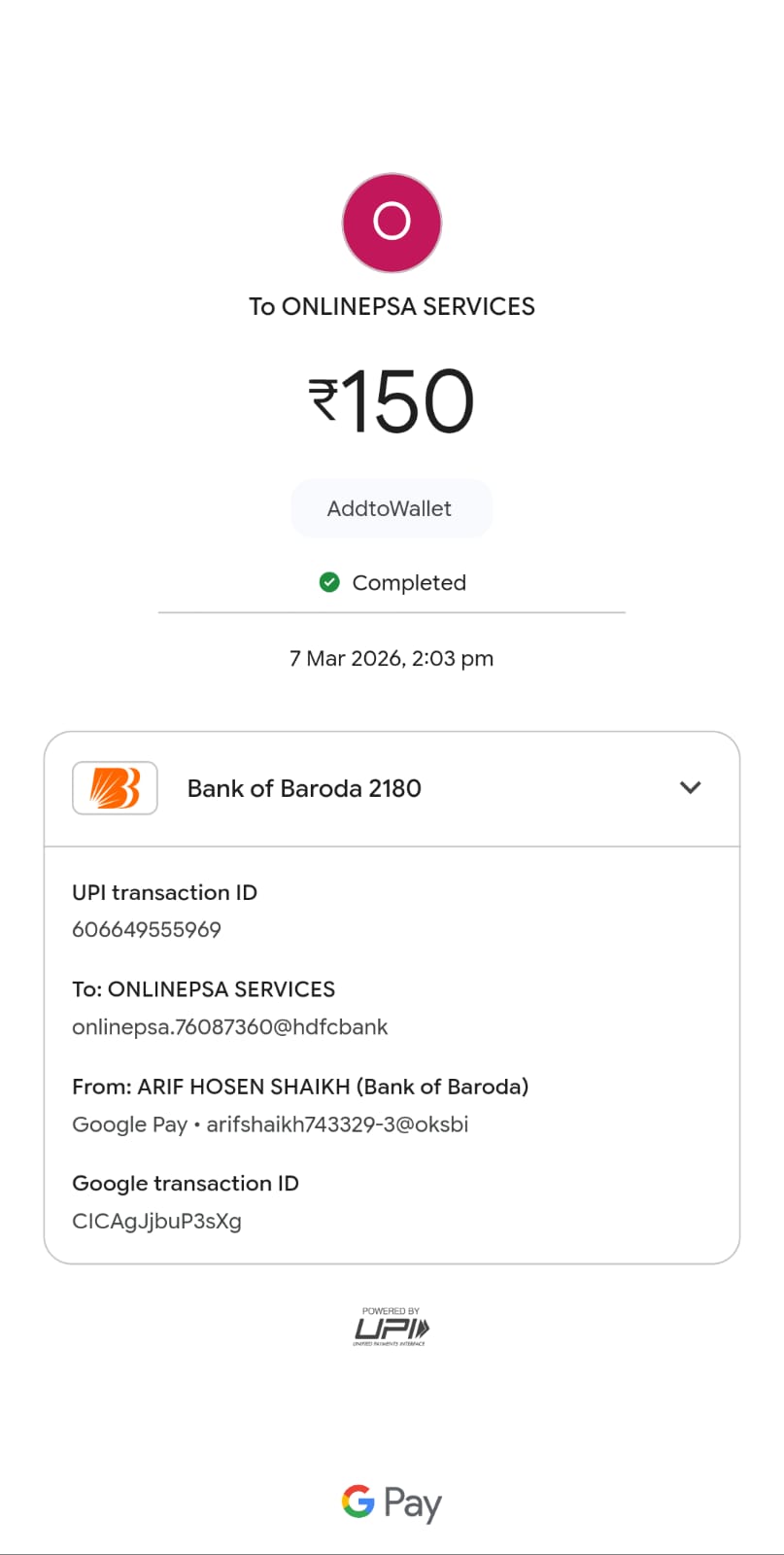The height and width of the screenshot is (1555, 784).
Task: Tap the From: ARIF HOSEN SHAIKH line
Action: [300, 1087]
